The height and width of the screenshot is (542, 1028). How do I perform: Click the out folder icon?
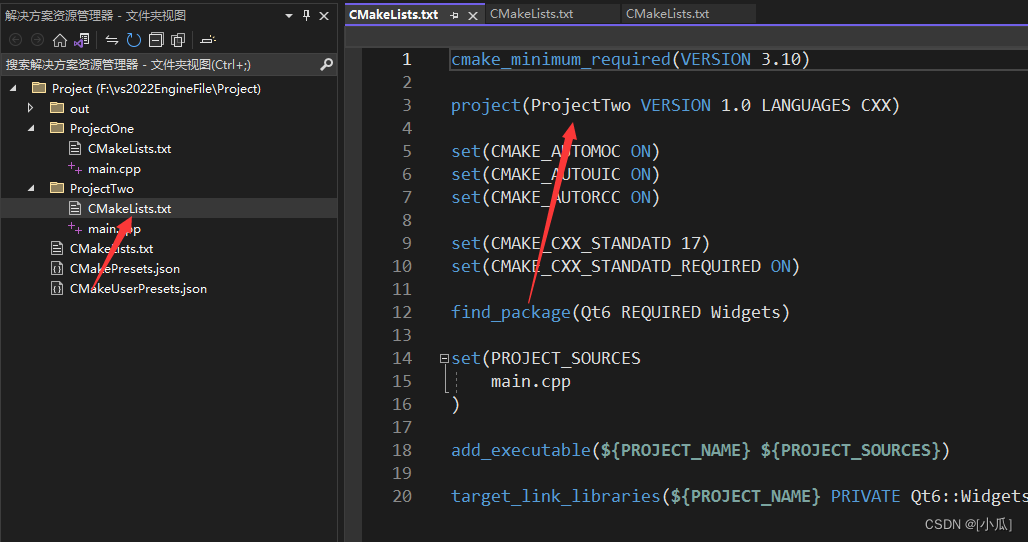pyautogui.click(x=57, y=107)
